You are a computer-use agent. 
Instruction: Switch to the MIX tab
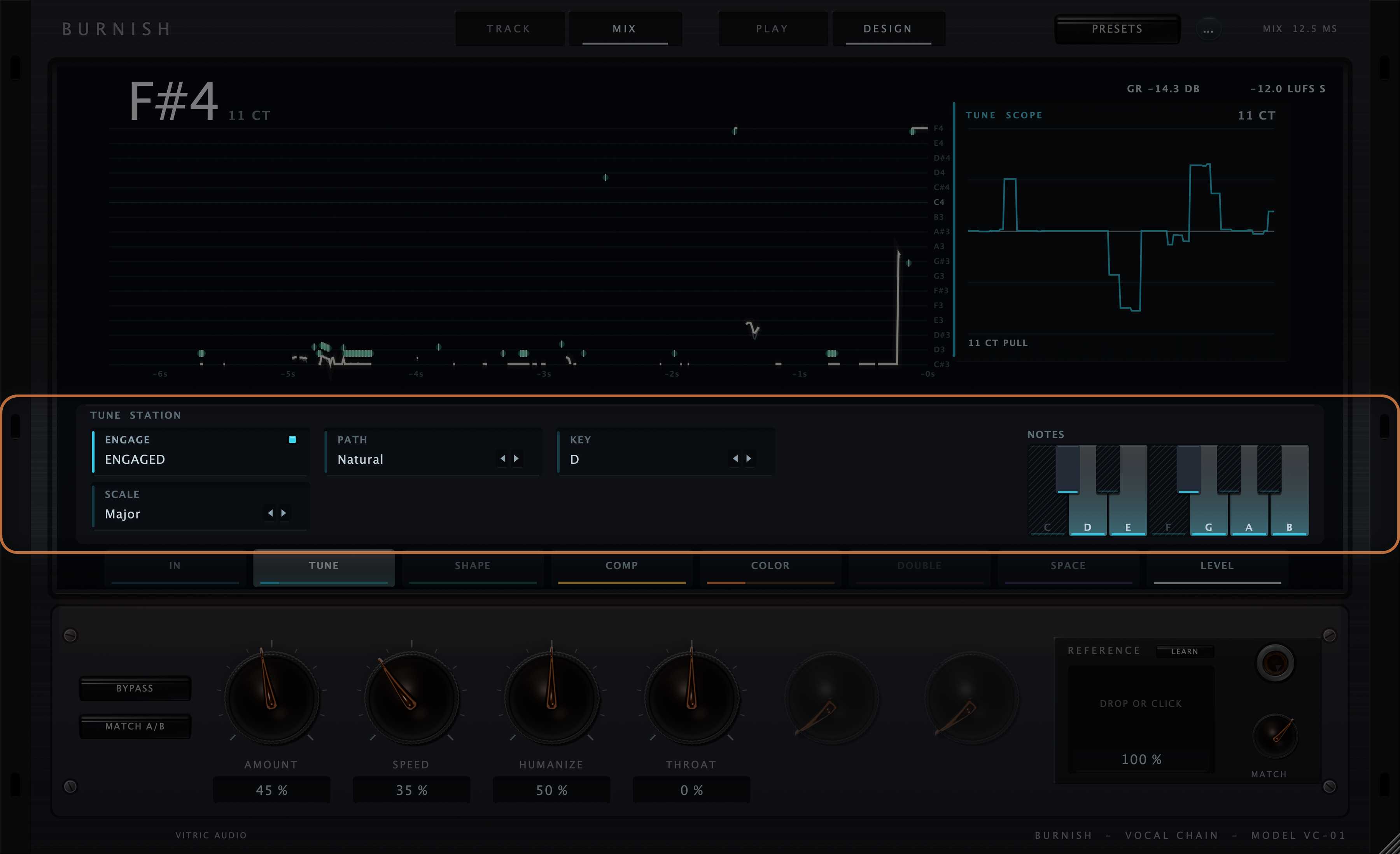tap(625, 28)
